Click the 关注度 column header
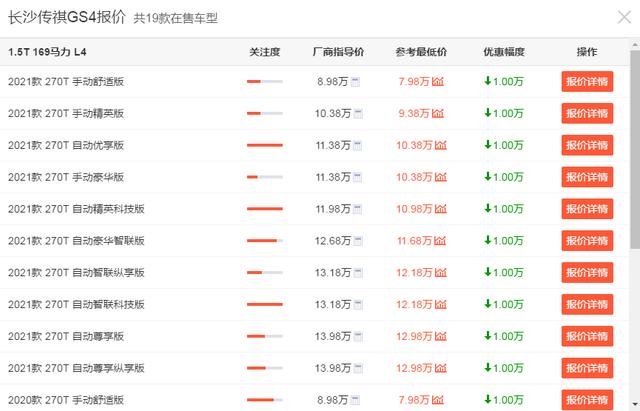Viewport: 640px width, 411px height. (265, 52)
